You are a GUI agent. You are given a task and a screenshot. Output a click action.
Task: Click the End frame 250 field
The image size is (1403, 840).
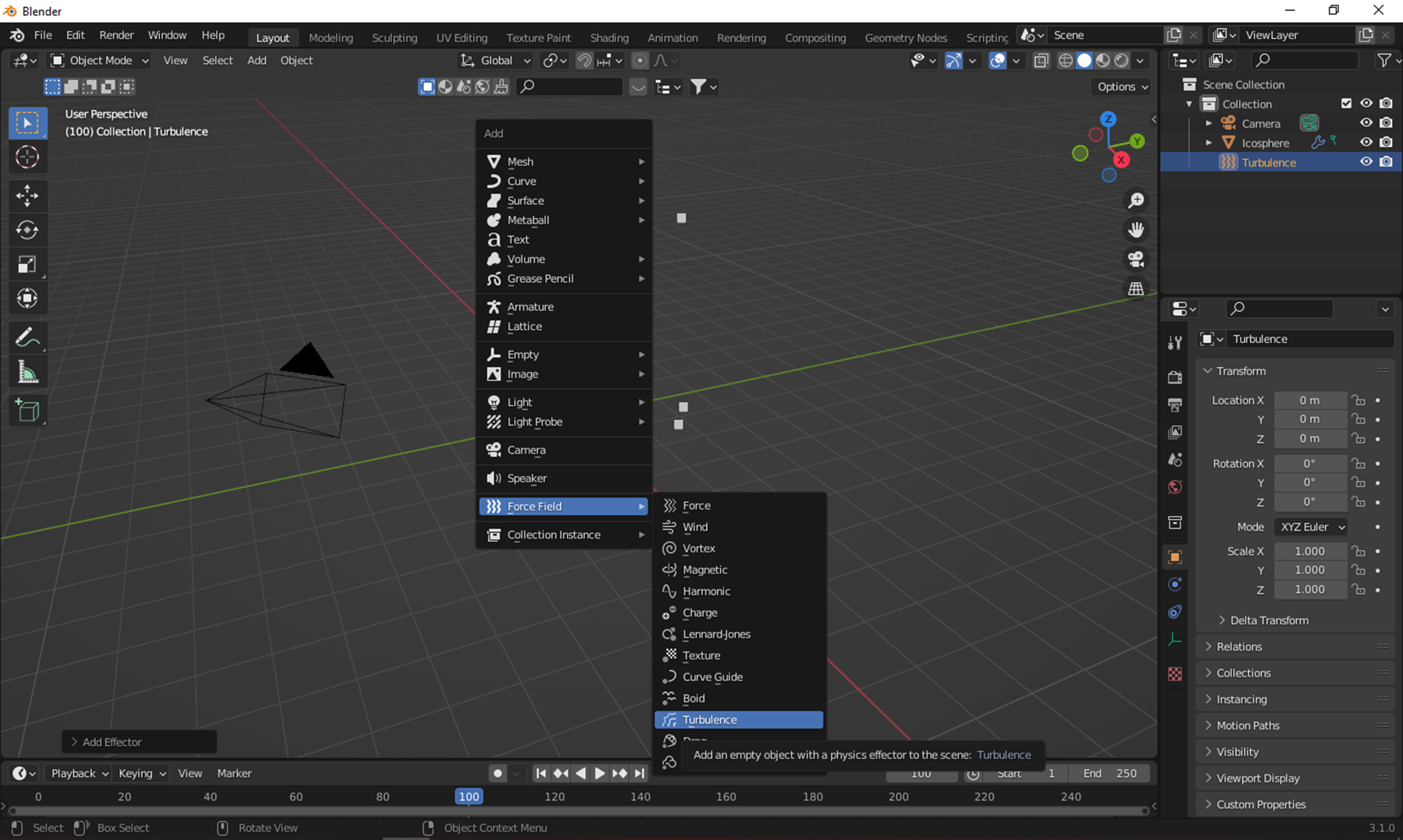[x=1110, y=774]
